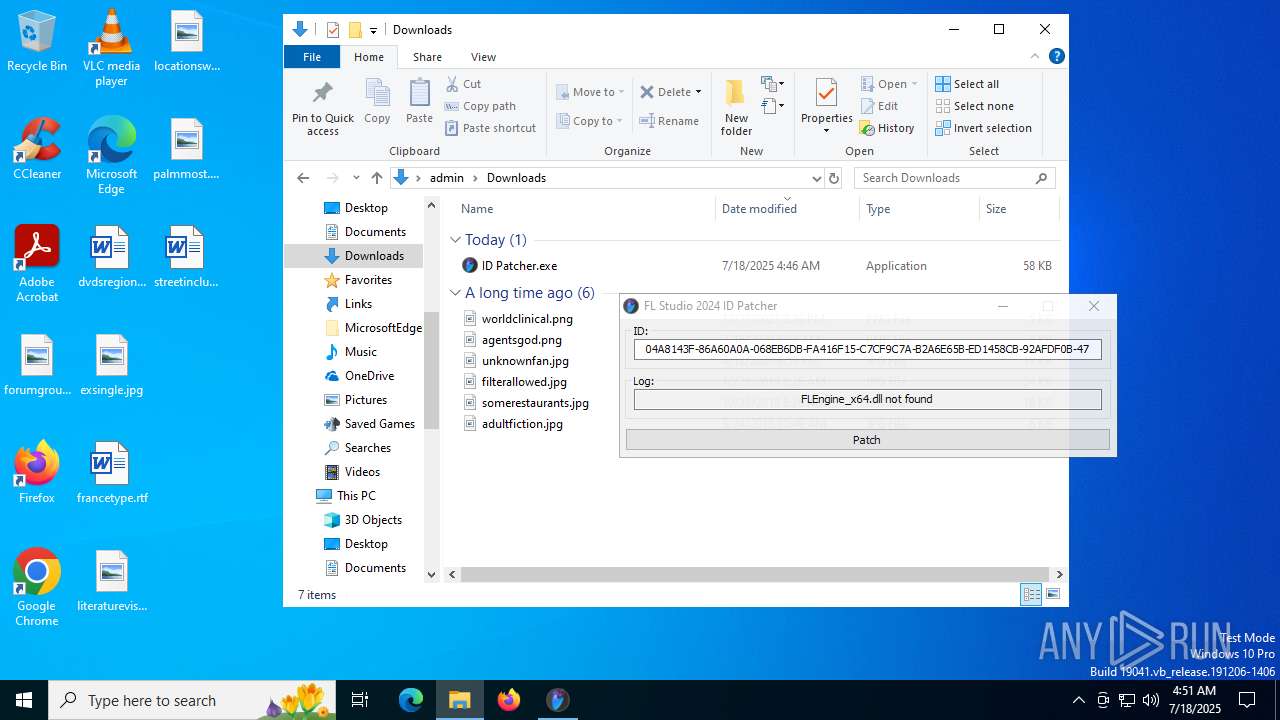Click the Patch button in ID Patcher

click(867, 440)
